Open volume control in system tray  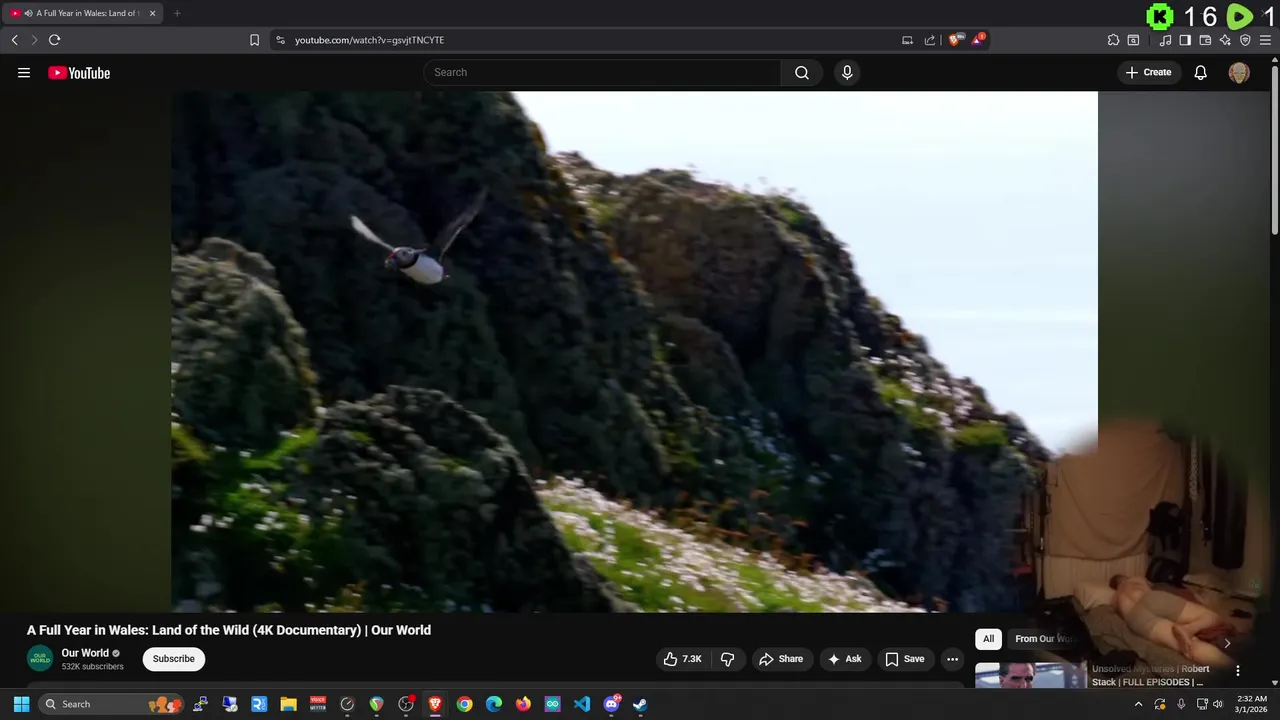(x=1217, y=704)
